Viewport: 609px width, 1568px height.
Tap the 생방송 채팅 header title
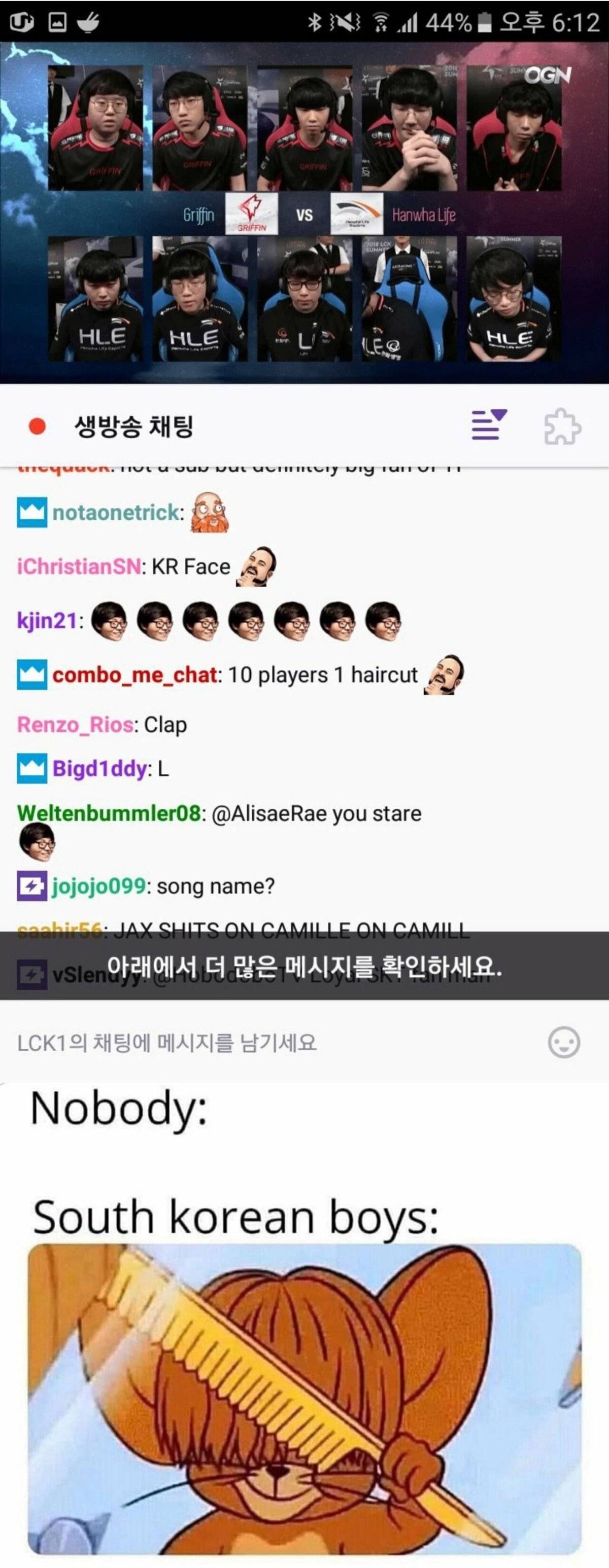[133, 426]
